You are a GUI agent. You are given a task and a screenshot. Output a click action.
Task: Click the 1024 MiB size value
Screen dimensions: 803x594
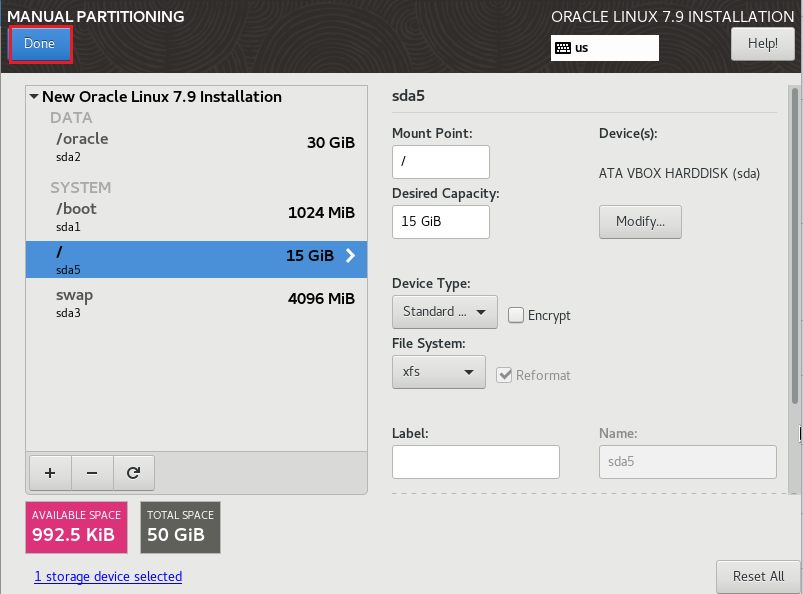pos(321,213)
